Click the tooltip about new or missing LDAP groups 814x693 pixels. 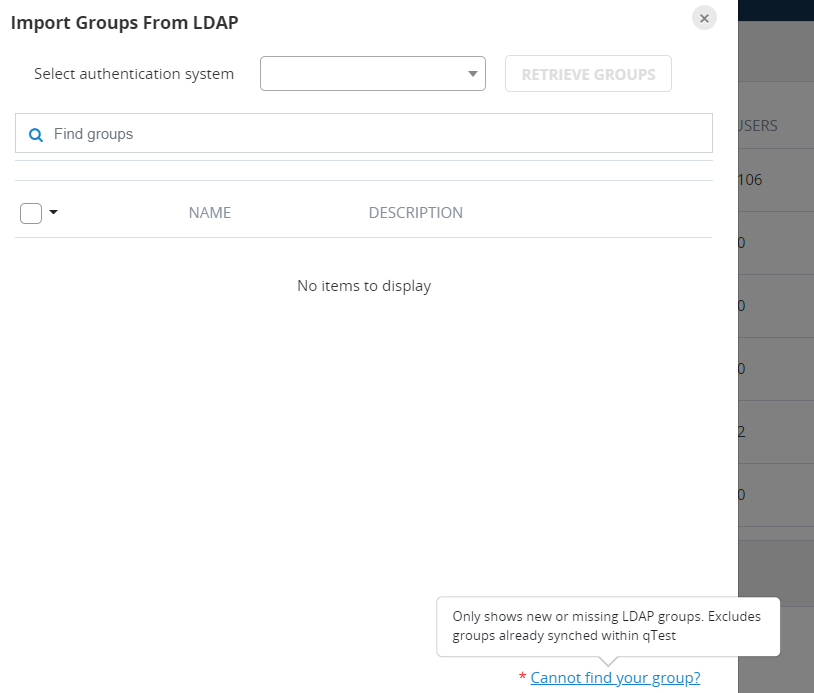608,626
